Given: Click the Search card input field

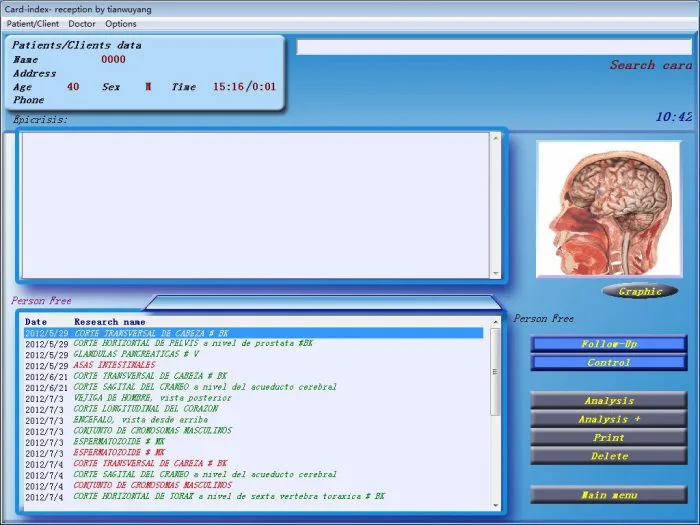Looking at the screenshot, I should 494,47.
